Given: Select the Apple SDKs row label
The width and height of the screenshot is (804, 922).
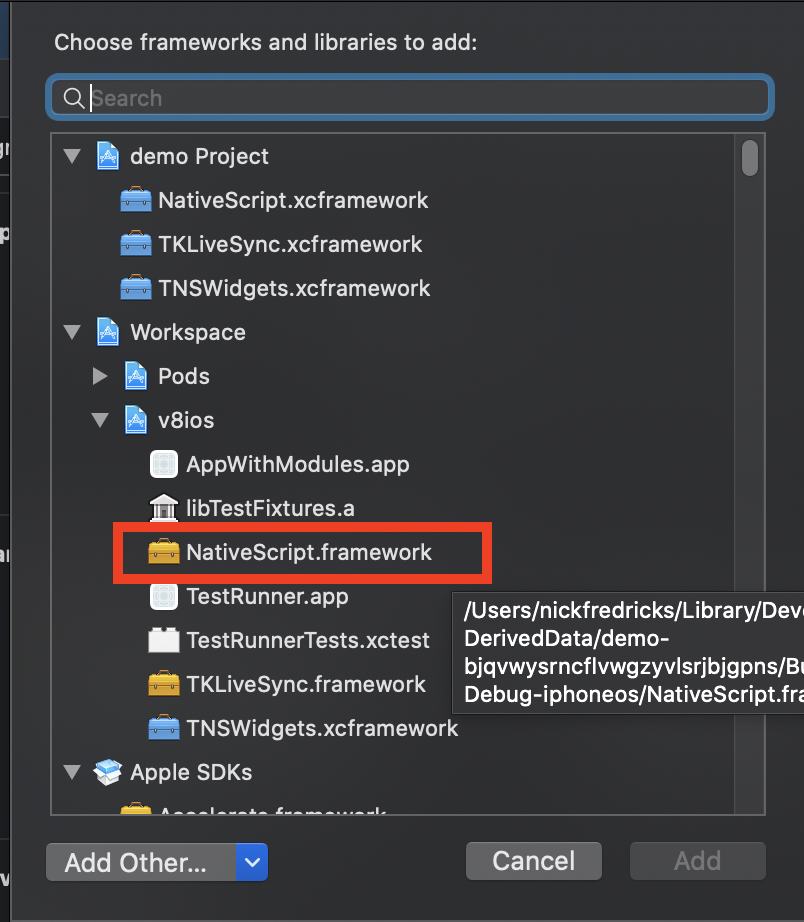Looking at the screenshot, I should click(191, 773).
